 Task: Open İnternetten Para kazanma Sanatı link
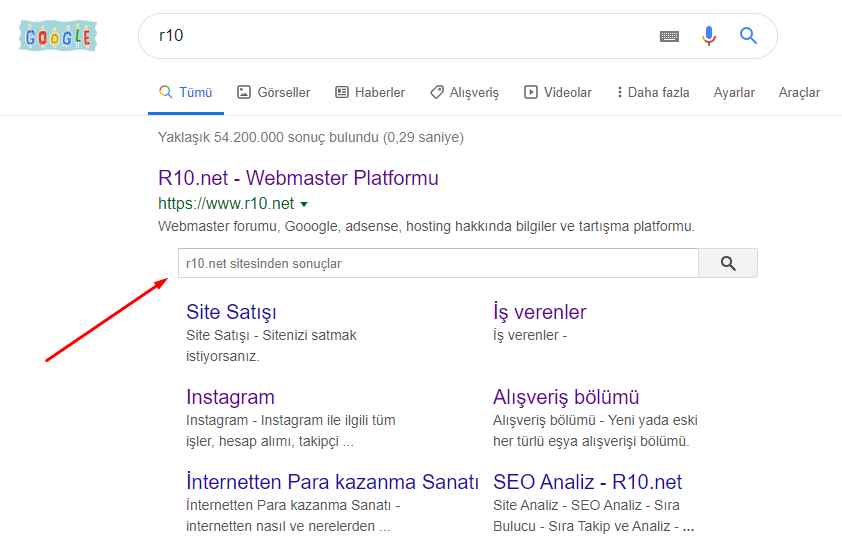click(x=332, y=482)
